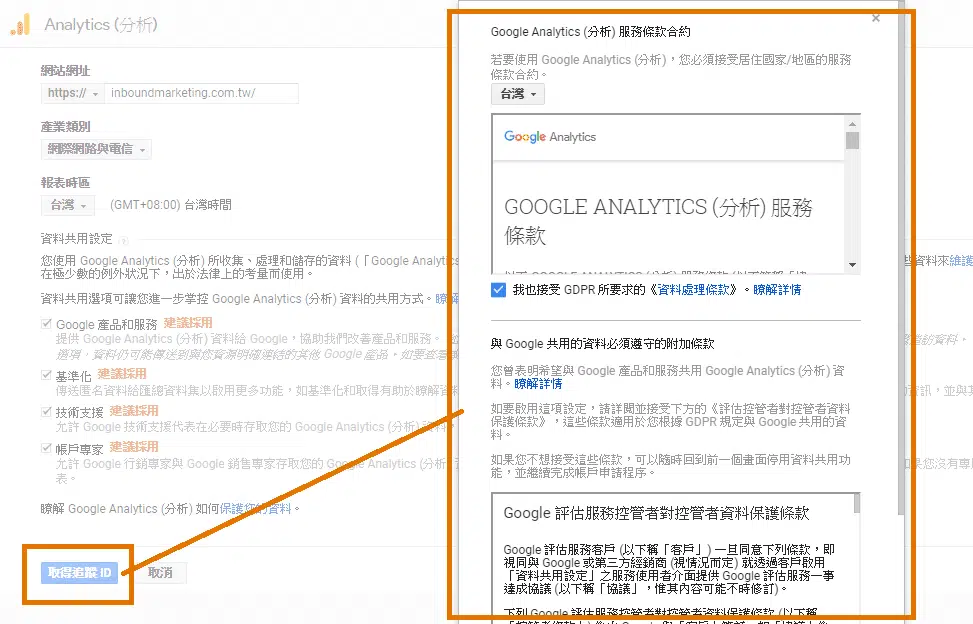The image size is (973, 624).
Task: Uncheck the GDPR 資料處理條款 acceptance checkbox
Action: (x=498, y=290)
